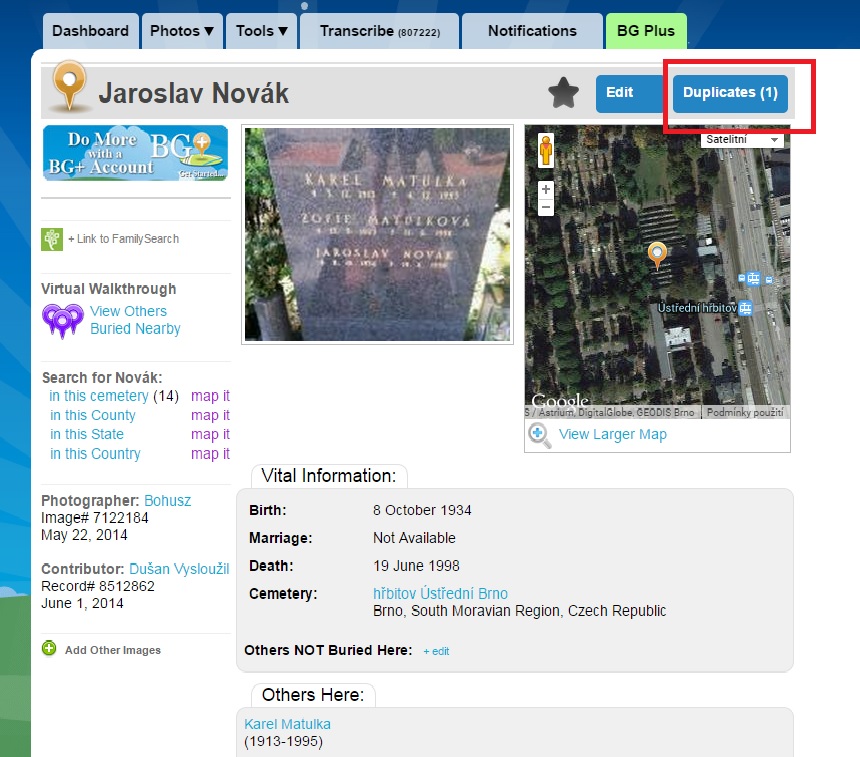This screenshot has height=757, width=860.
Task: Switch to the Dashboard tab
Action: (90, 31)
